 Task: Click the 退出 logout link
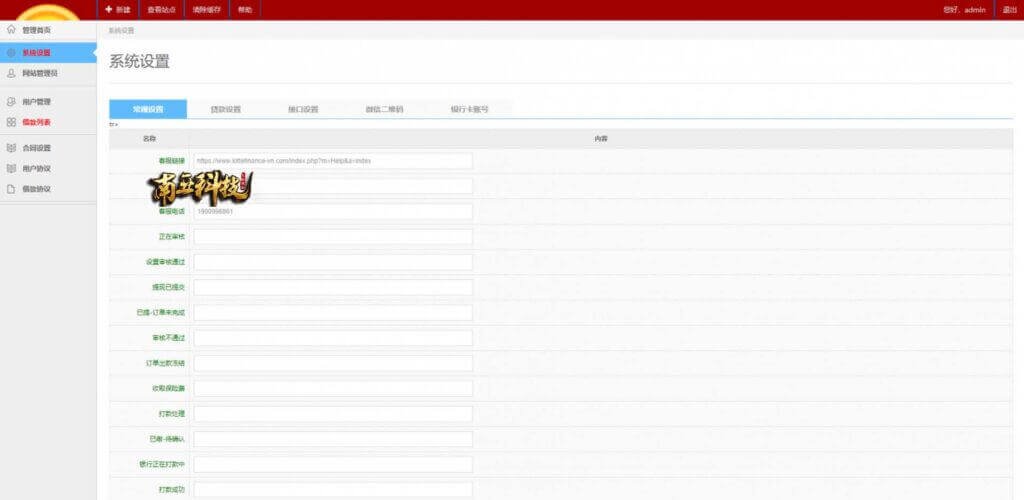pyautogui.click(x=1010, y=9)
